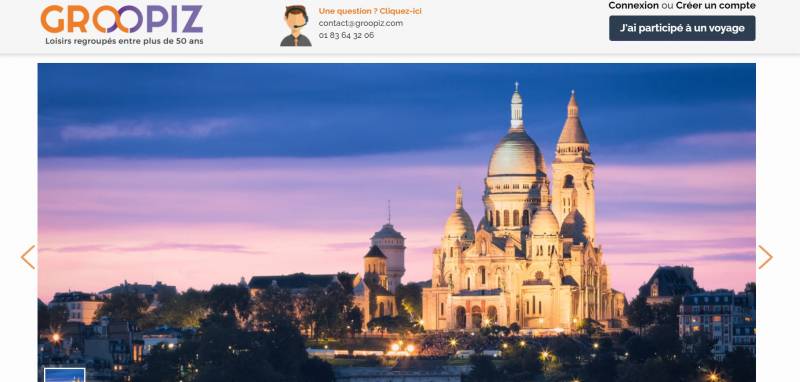Viewport: 800px width, 382px height.
Task: Select the small Sacré-Cœur thumbnail in the carousel
Action: point(65,375)
